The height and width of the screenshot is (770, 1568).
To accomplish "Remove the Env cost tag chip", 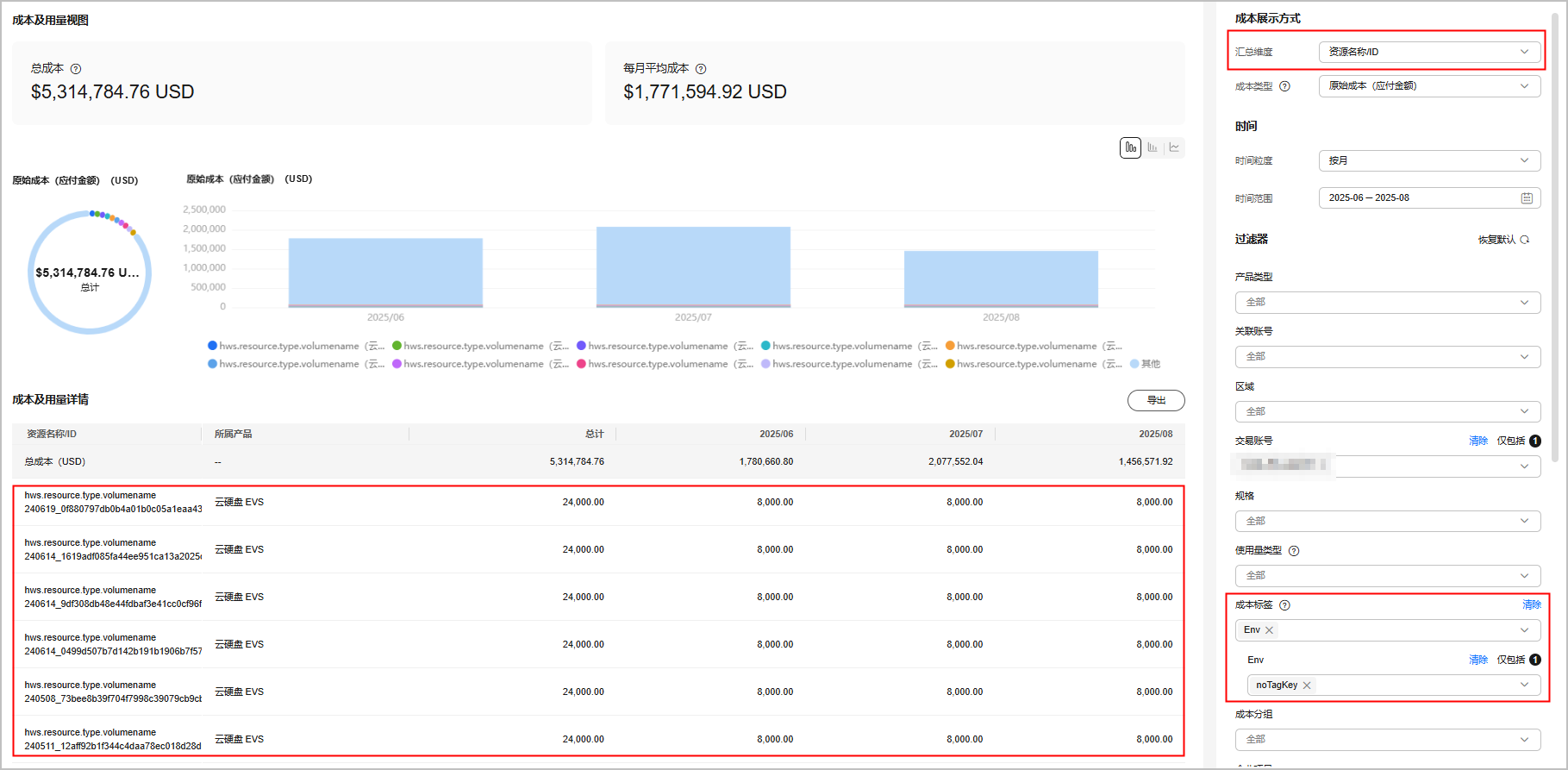I will pyautogui.click(x=1269, y=630).
